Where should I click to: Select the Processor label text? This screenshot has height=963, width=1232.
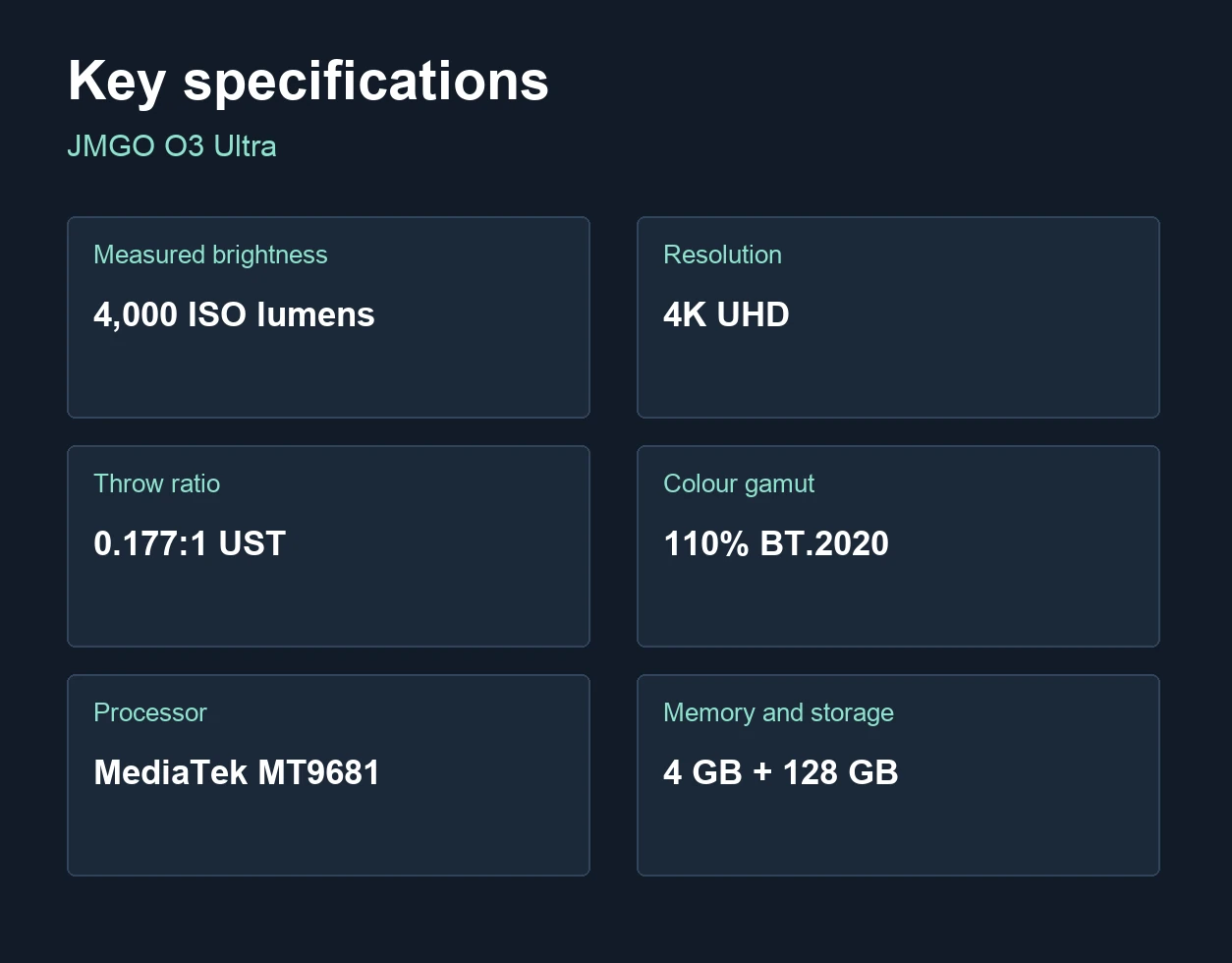[149, 712]
